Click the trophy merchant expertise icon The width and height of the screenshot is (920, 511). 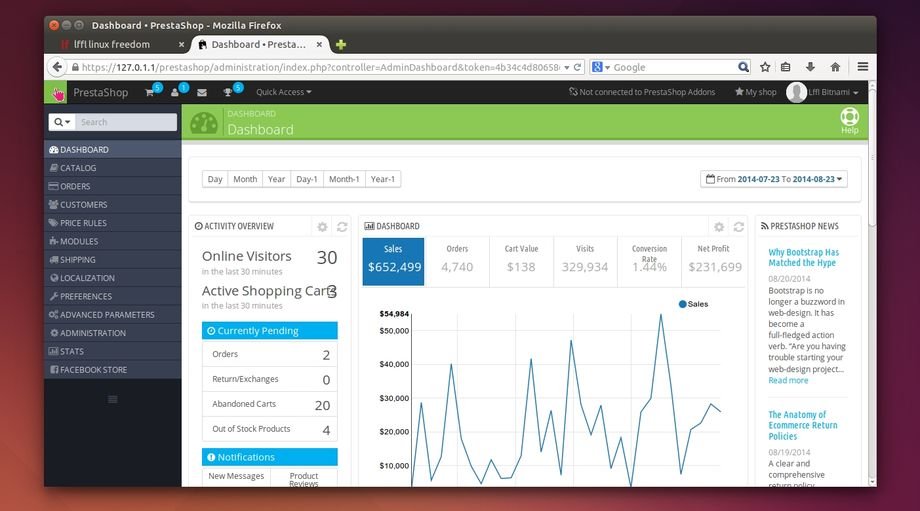coord(229,93)
